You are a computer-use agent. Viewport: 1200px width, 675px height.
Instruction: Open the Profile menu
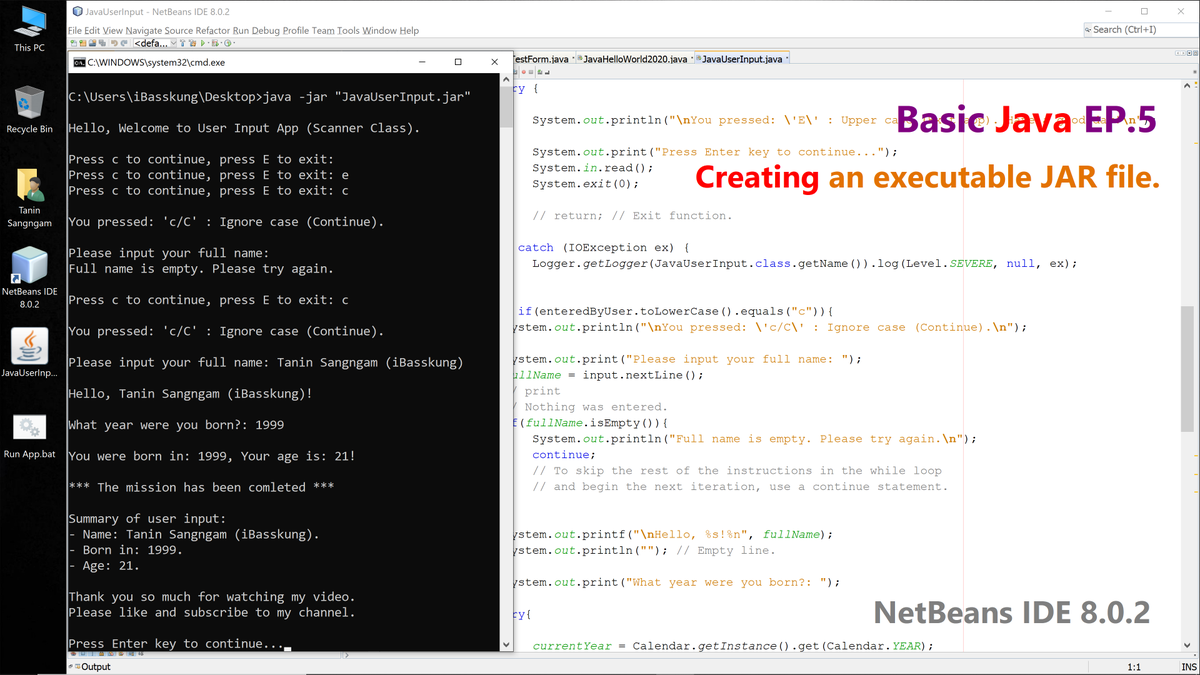pos(296,31)
